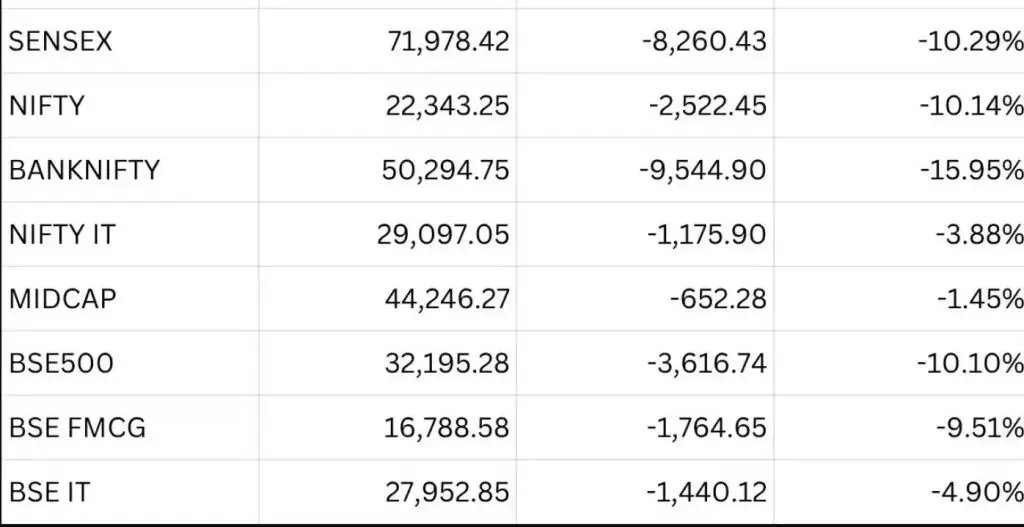1024x527 pixels.
Task: Click the value 29,097.05 cell
Action: (447, 235)
